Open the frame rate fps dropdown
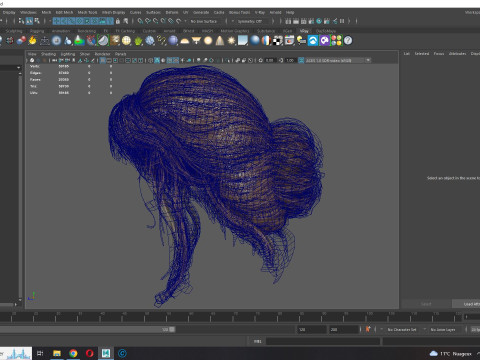Viewport: 480px width, 360px height. 475,329
